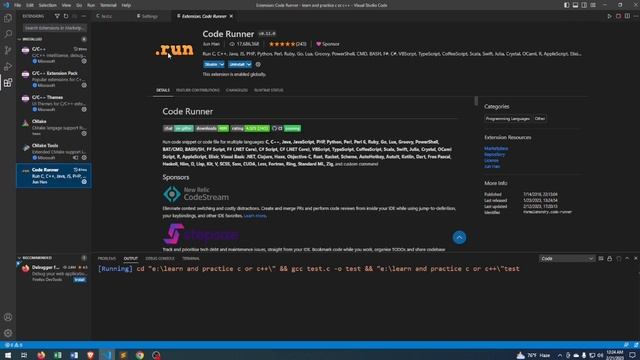640x360 pixels.
Task: Select the Programming Languages category tag
Action: [508, 119]
